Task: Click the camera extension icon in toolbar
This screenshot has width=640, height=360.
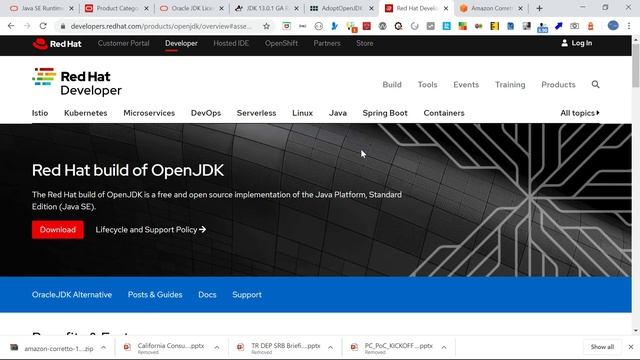Action: (574, 26)
